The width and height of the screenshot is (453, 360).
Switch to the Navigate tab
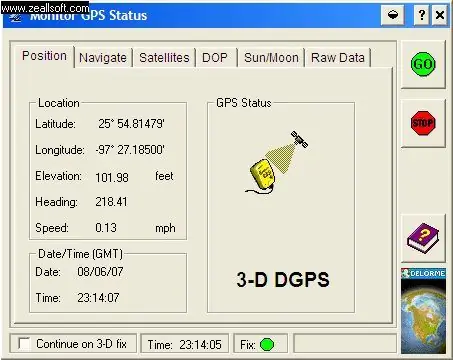[x=103, y=58]
